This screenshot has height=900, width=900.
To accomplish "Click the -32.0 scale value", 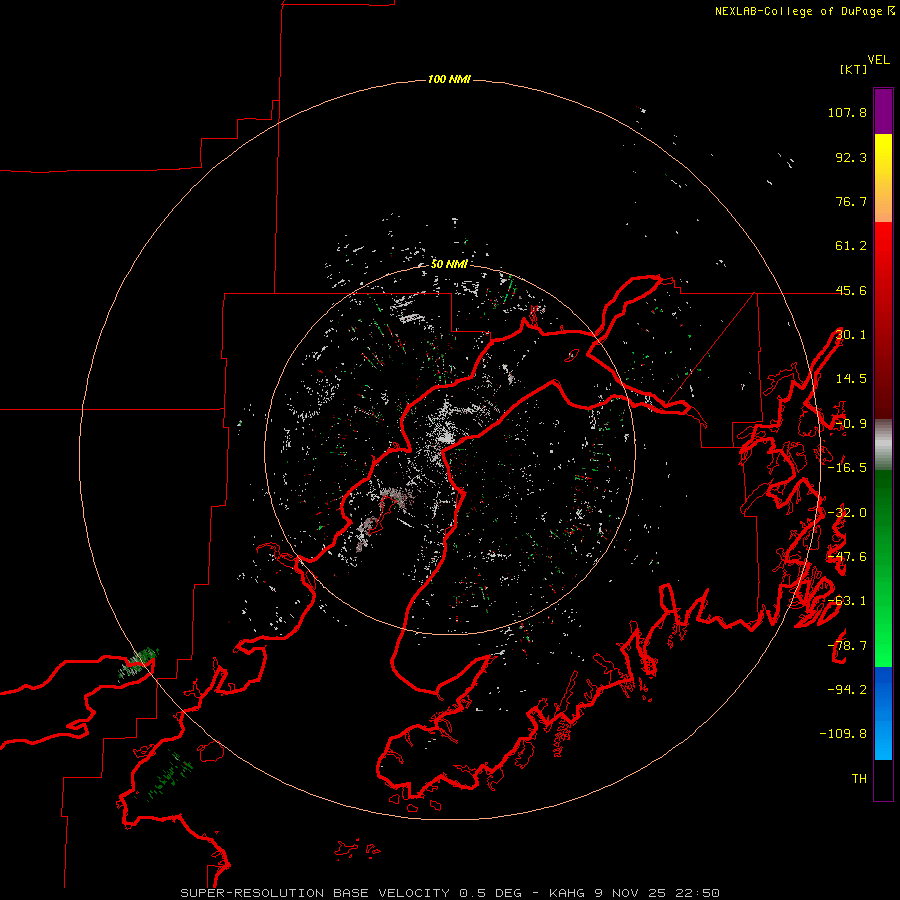I will (x=847, y=513).
